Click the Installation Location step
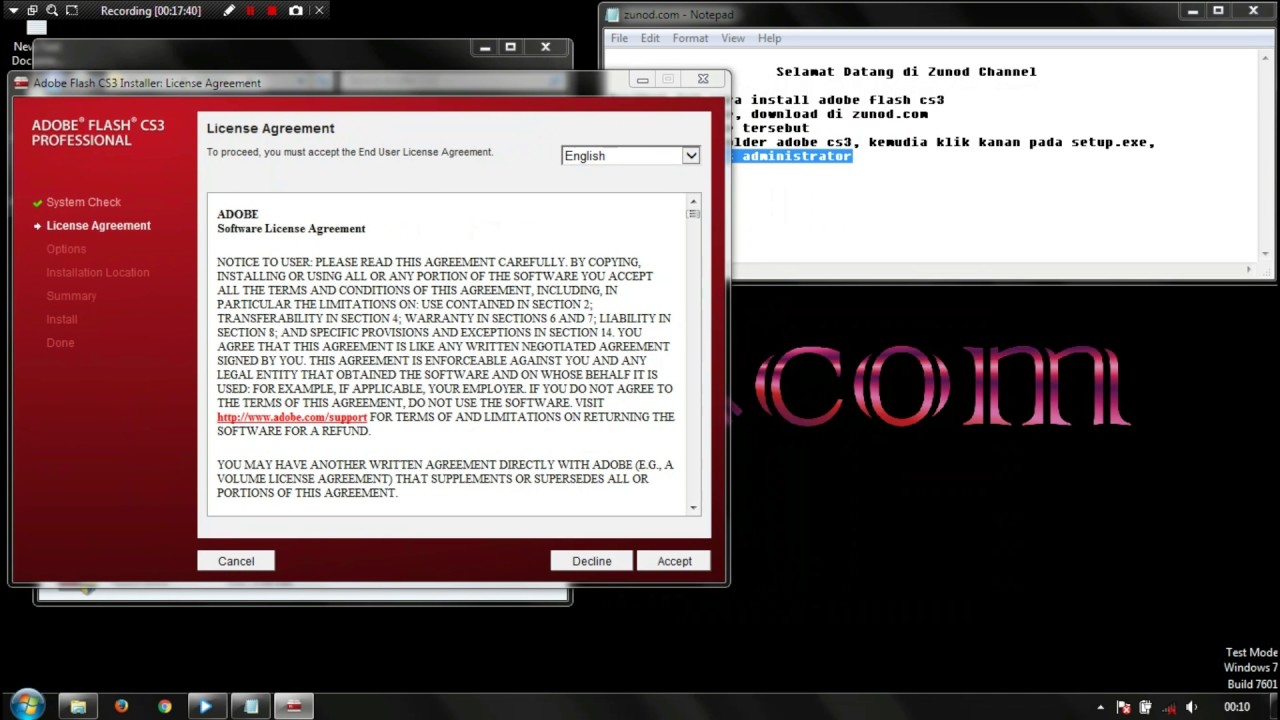This screenshot has width=1280, height=720. click(97, 272)
